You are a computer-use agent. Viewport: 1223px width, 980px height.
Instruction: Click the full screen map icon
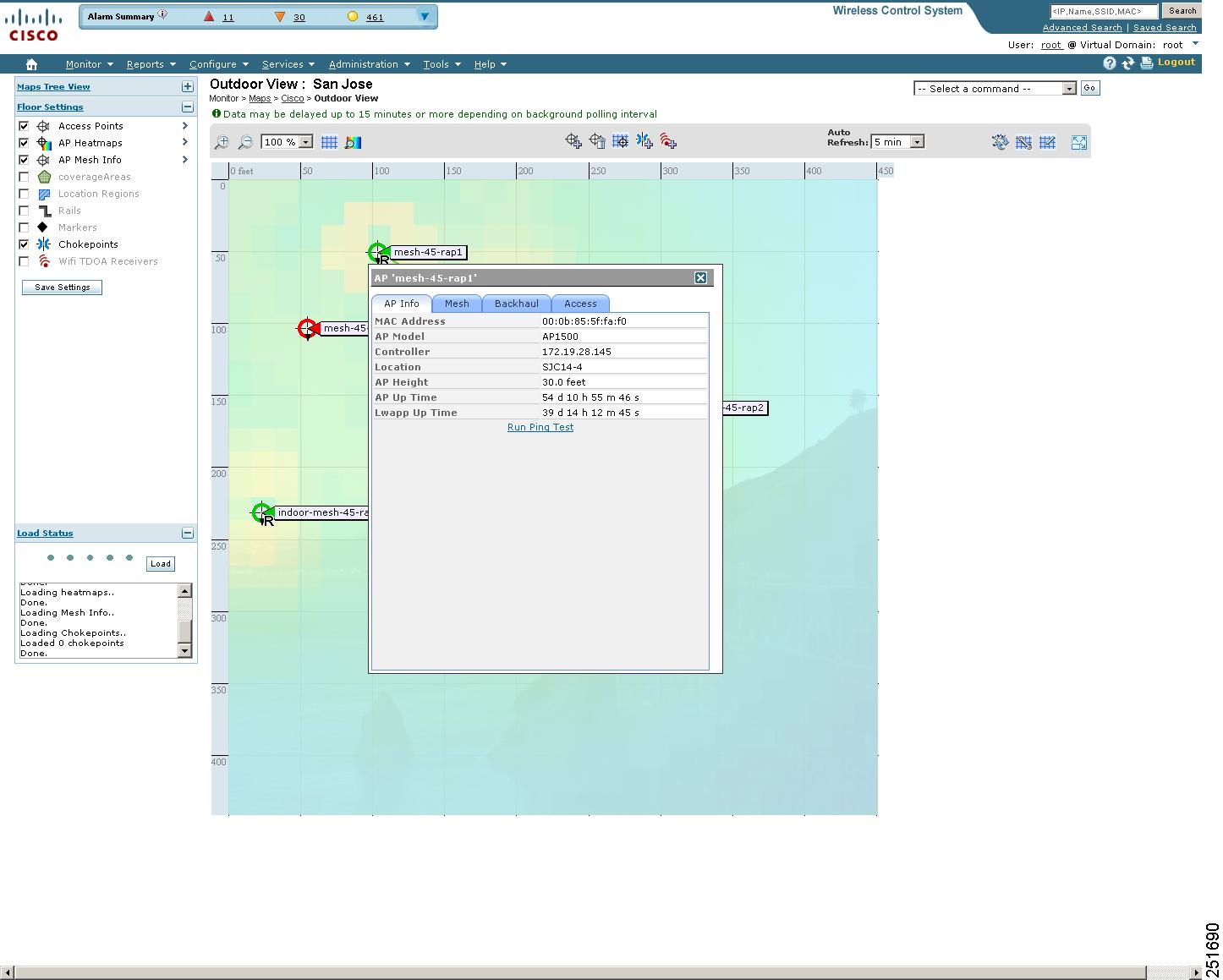coord(1078,142)
